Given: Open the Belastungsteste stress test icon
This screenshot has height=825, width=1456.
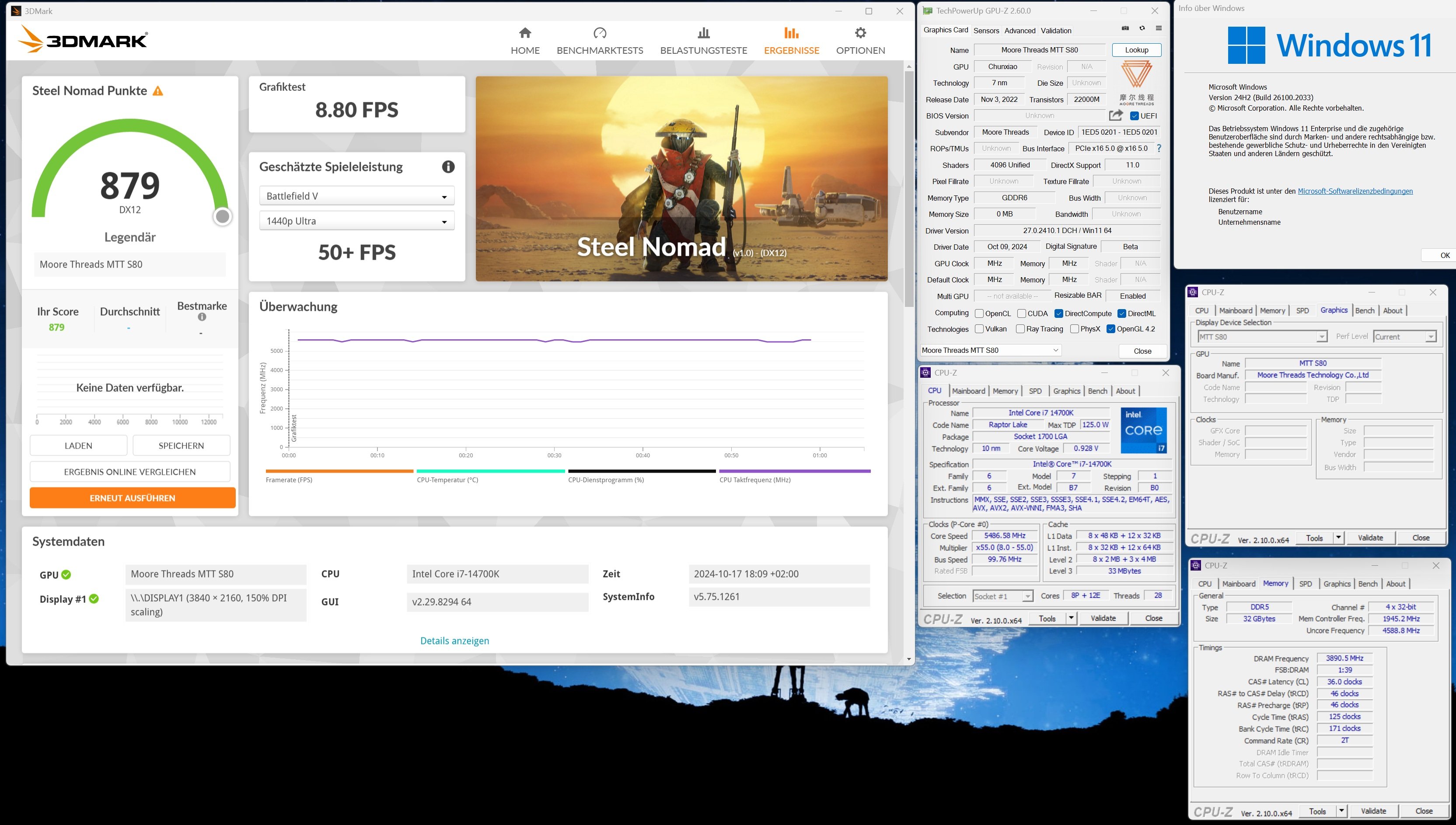Looking at the screenshot, I should pos(703,33).
